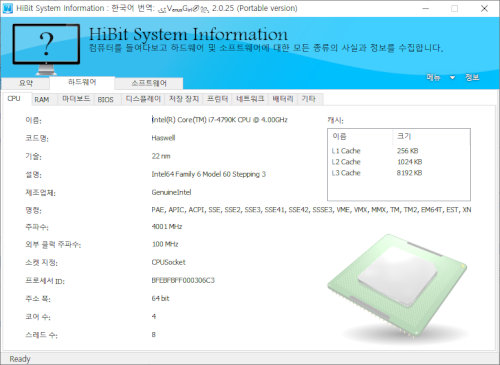Minimize the HiBit System Information window
Viewport: 500px width, 365px height.
pyautogui.click(x=426, y=8)
